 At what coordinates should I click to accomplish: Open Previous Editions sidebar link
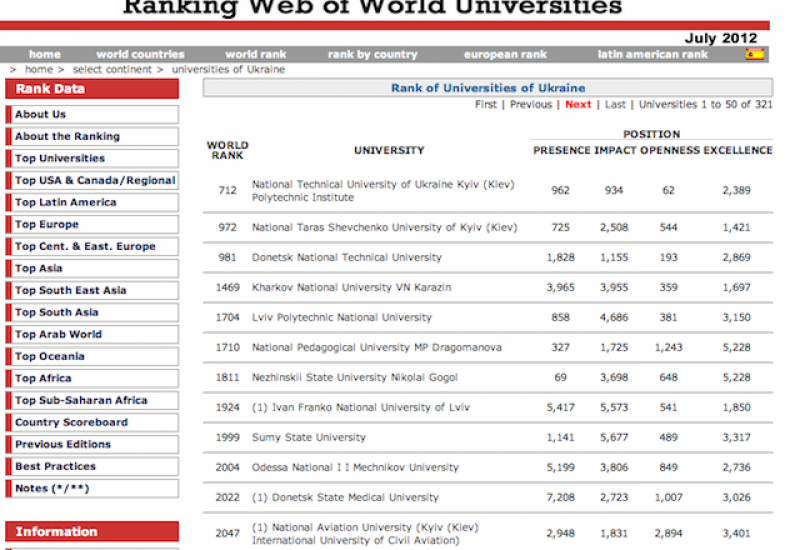pos(92,444)
